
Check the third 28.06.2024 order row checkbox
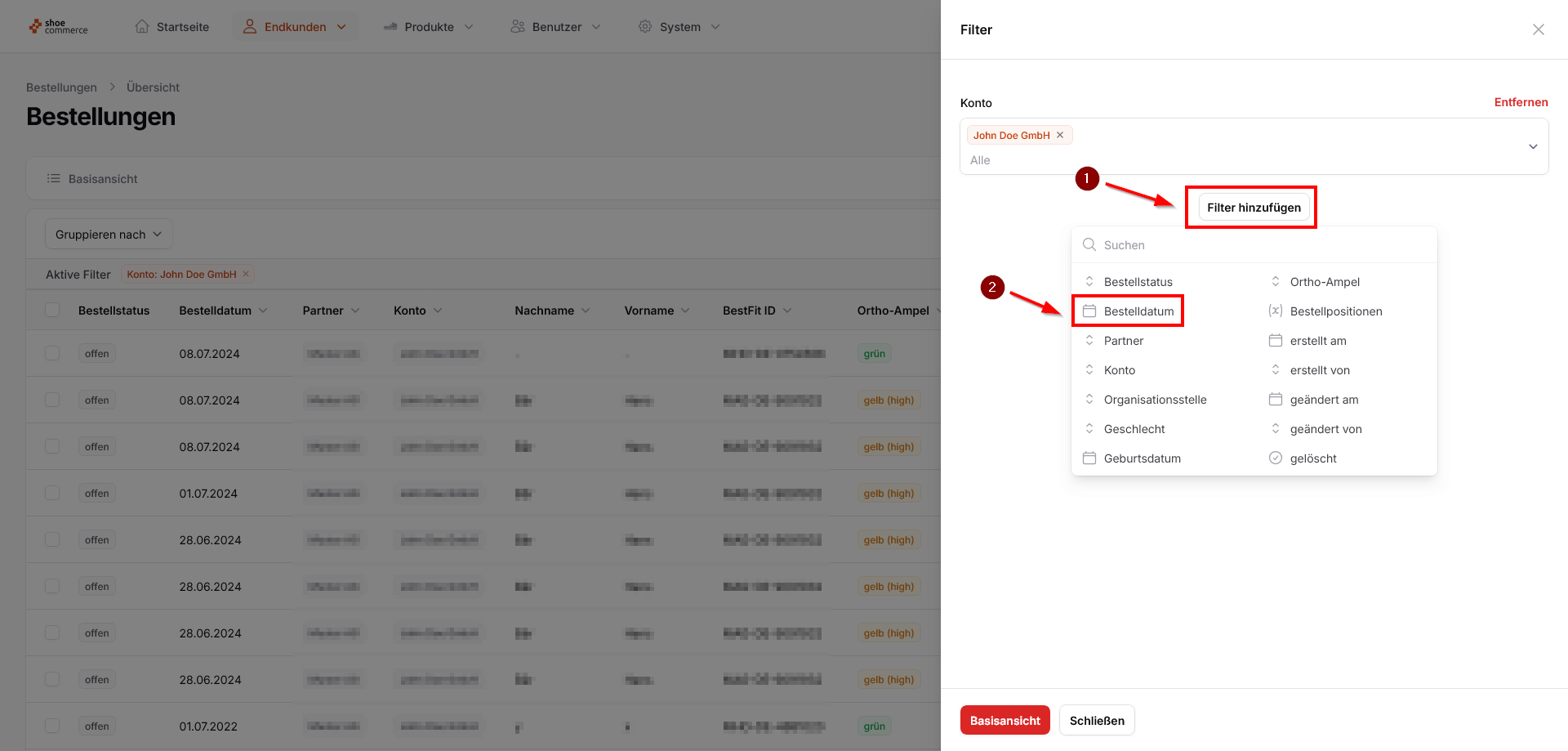(x=52, y=633)
